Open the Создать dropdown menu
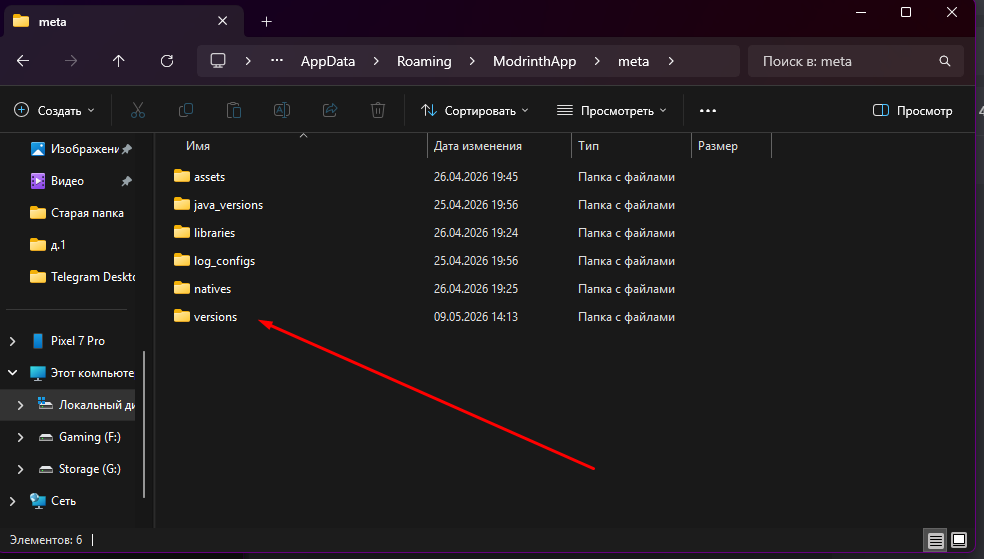This screenshot has height=559, width=984. point(54,110)
